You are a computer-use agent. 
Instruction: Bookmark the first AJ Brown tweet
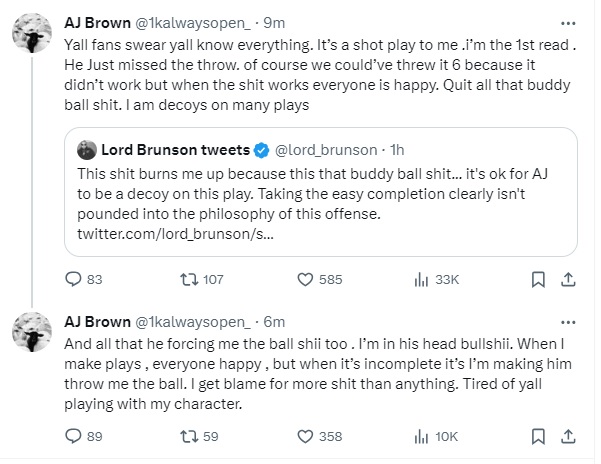pyautogui.click(x=538, y=280)
